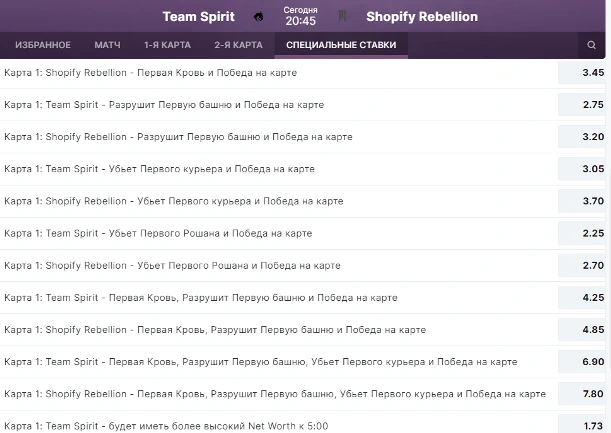This screenshot has height=433, width=611.
Task: Choose odds 3.20 for Shopify first tower win
Action: pos(582,137)
